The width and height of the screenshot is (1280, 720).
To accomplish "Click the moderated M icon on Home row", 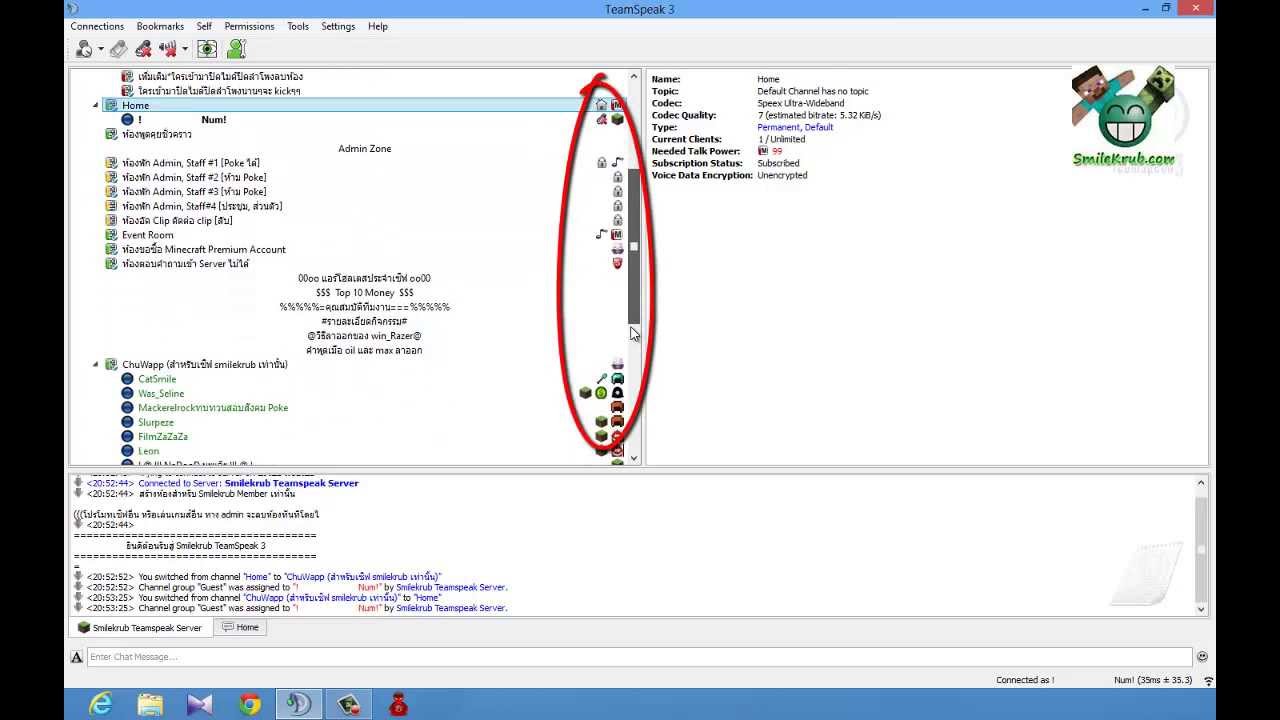I will (617, 105).
